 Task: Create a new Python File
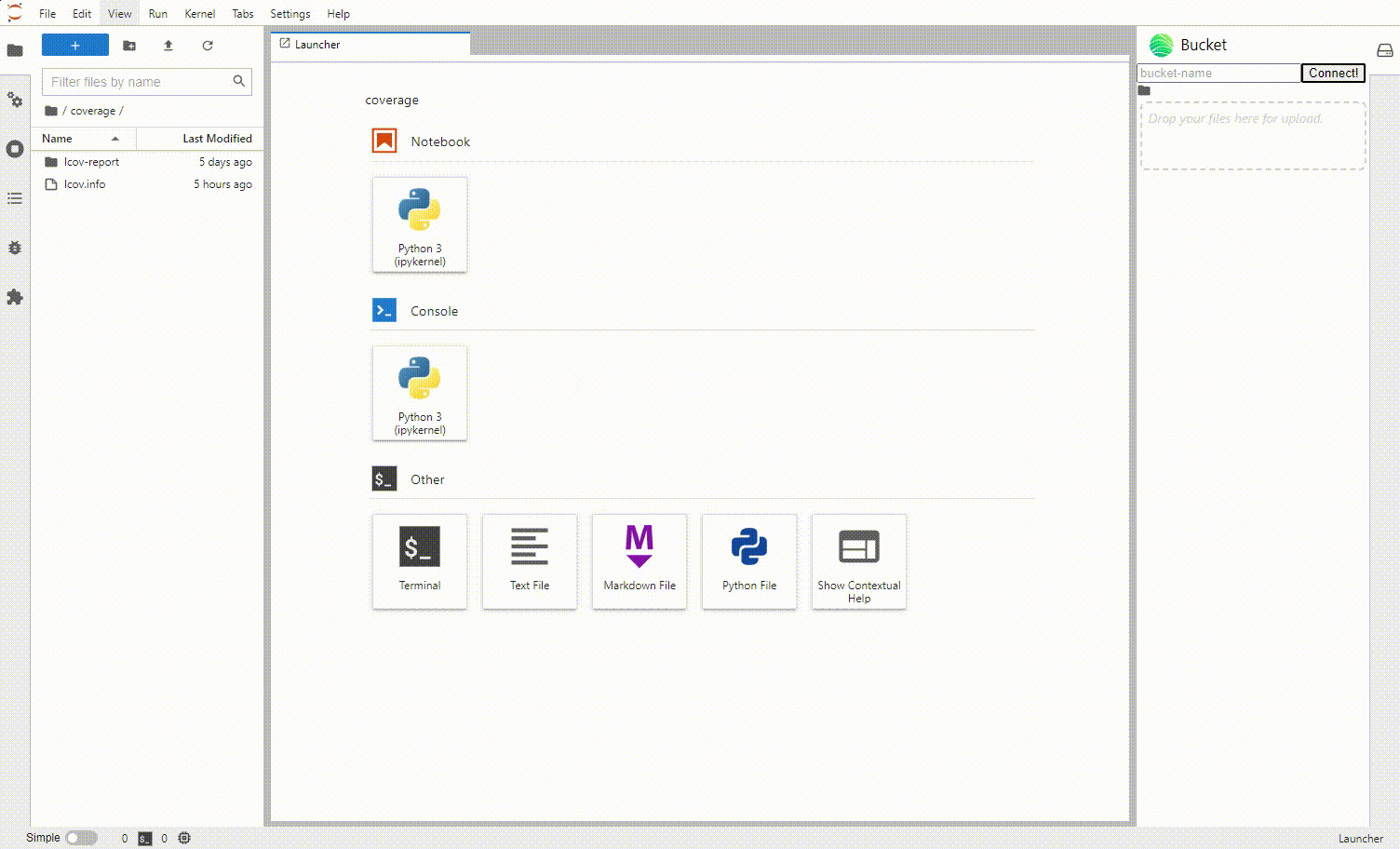[748, 561]
